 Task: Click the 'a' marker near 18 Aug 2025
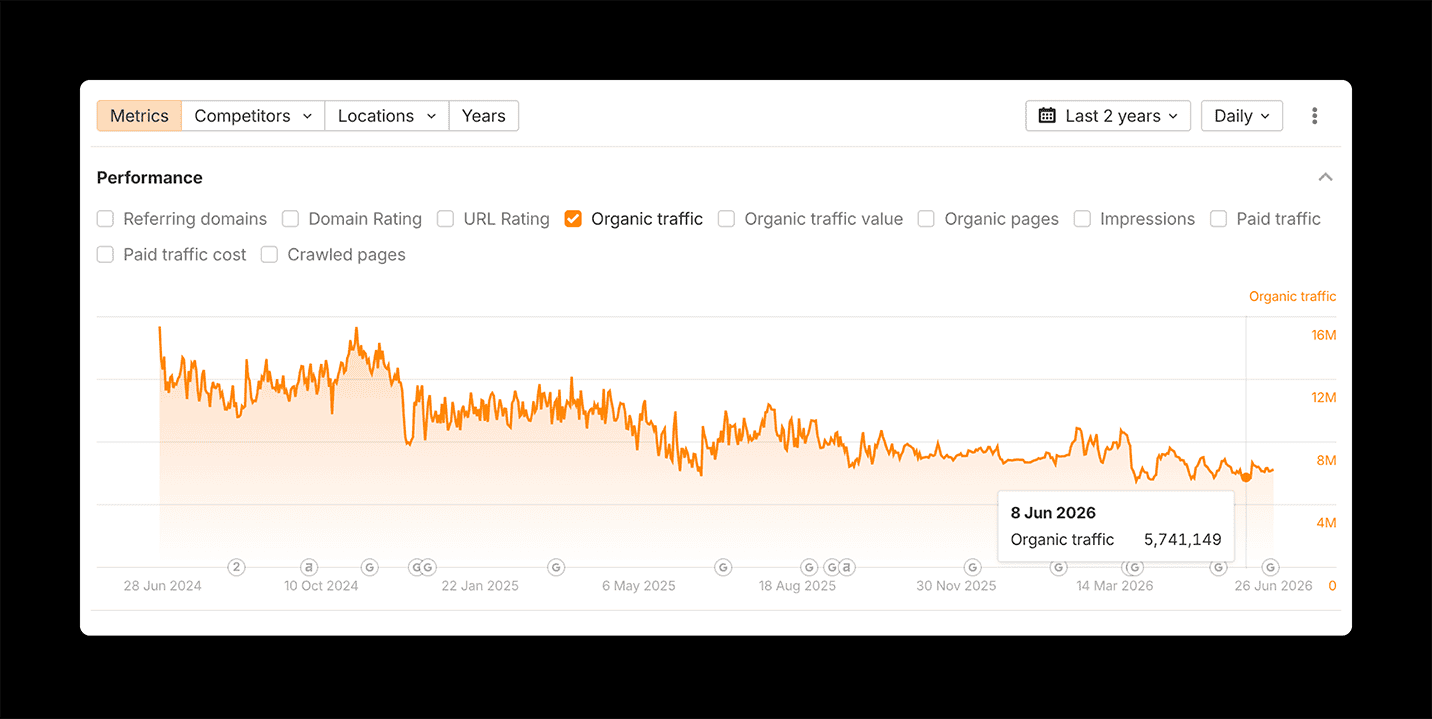click(847, 567)
